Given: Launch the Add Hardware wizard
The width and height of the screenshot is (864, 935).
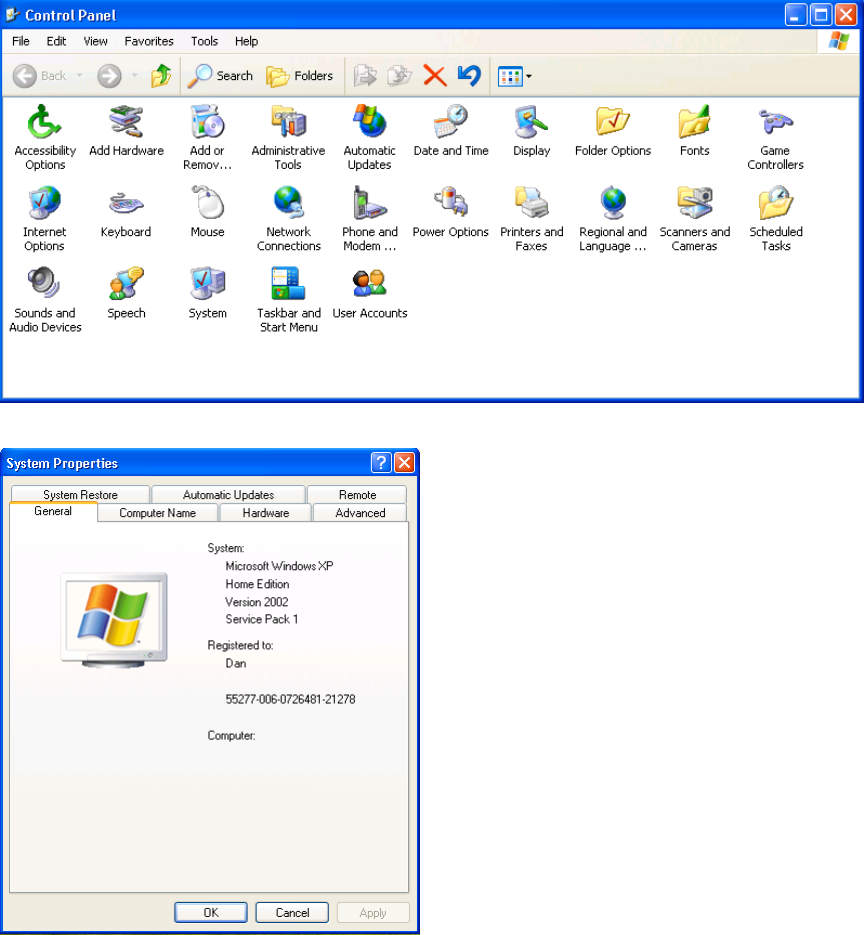Looking at the screenshot, I should (x=126, y=131).
